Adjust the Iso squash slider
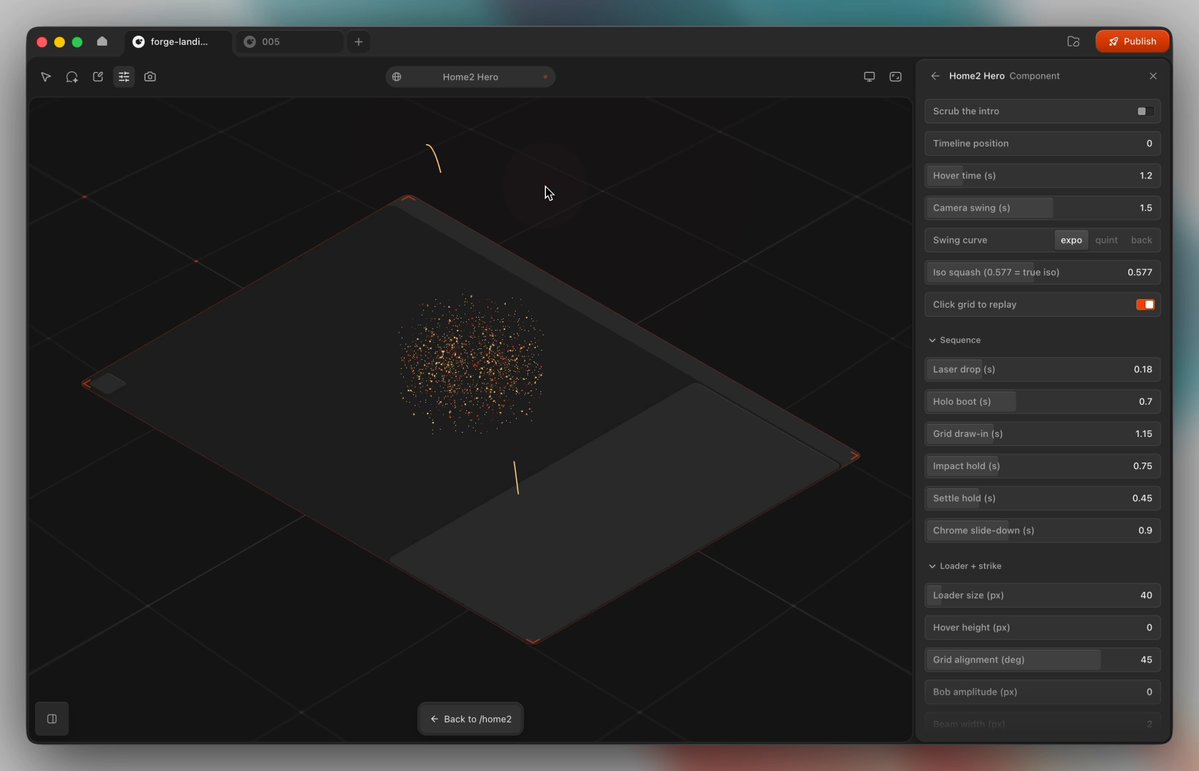 tap(1042, 272)
